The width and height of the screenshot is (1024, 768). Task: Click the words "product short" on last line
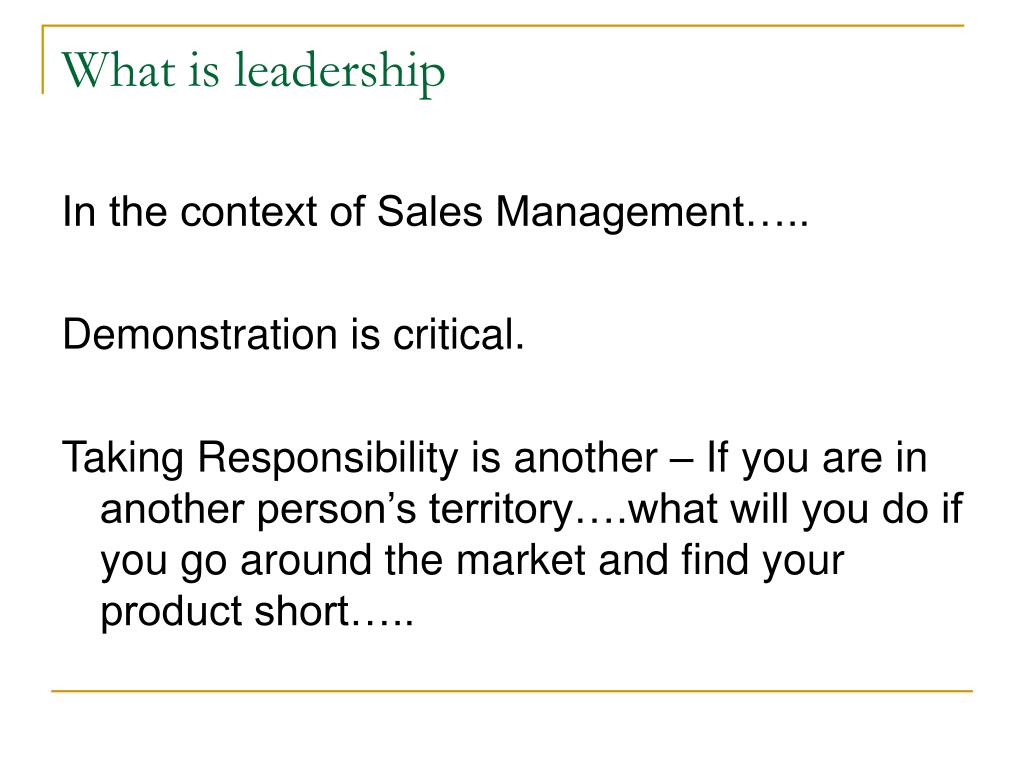click(225, 611)
